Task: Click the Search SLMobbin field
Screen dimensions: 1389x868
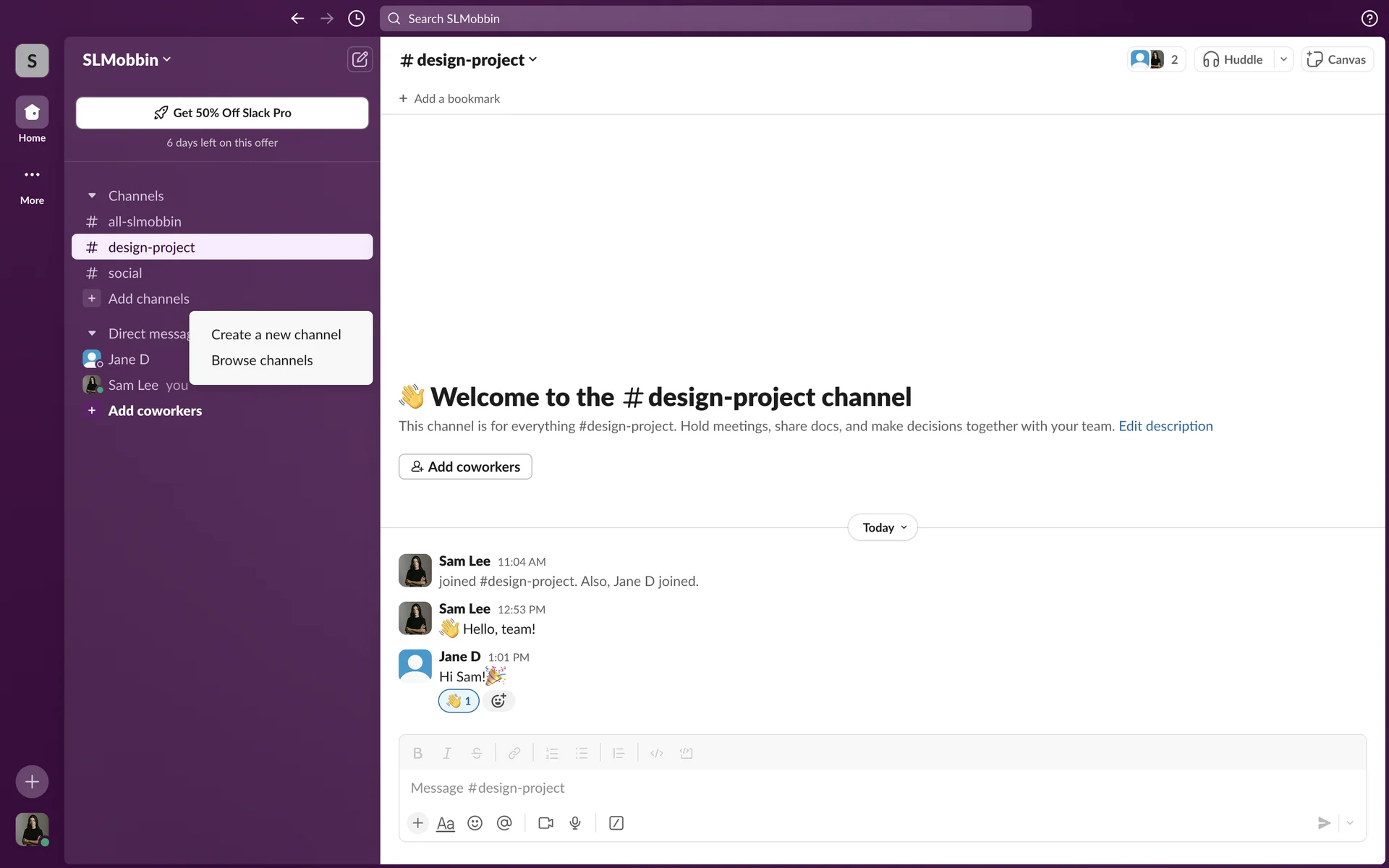Action: 705,19
